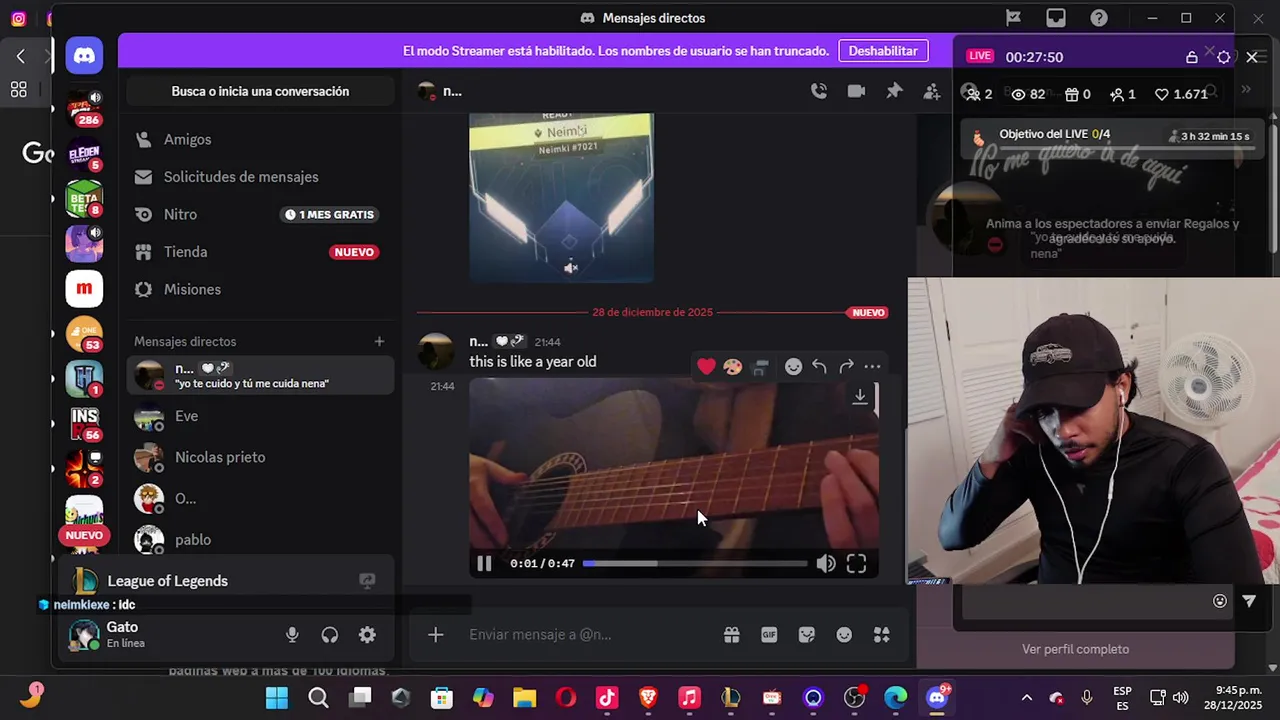Screen dimensions: 1280x720
Task: Open the Tienda page
Action: 260,252
